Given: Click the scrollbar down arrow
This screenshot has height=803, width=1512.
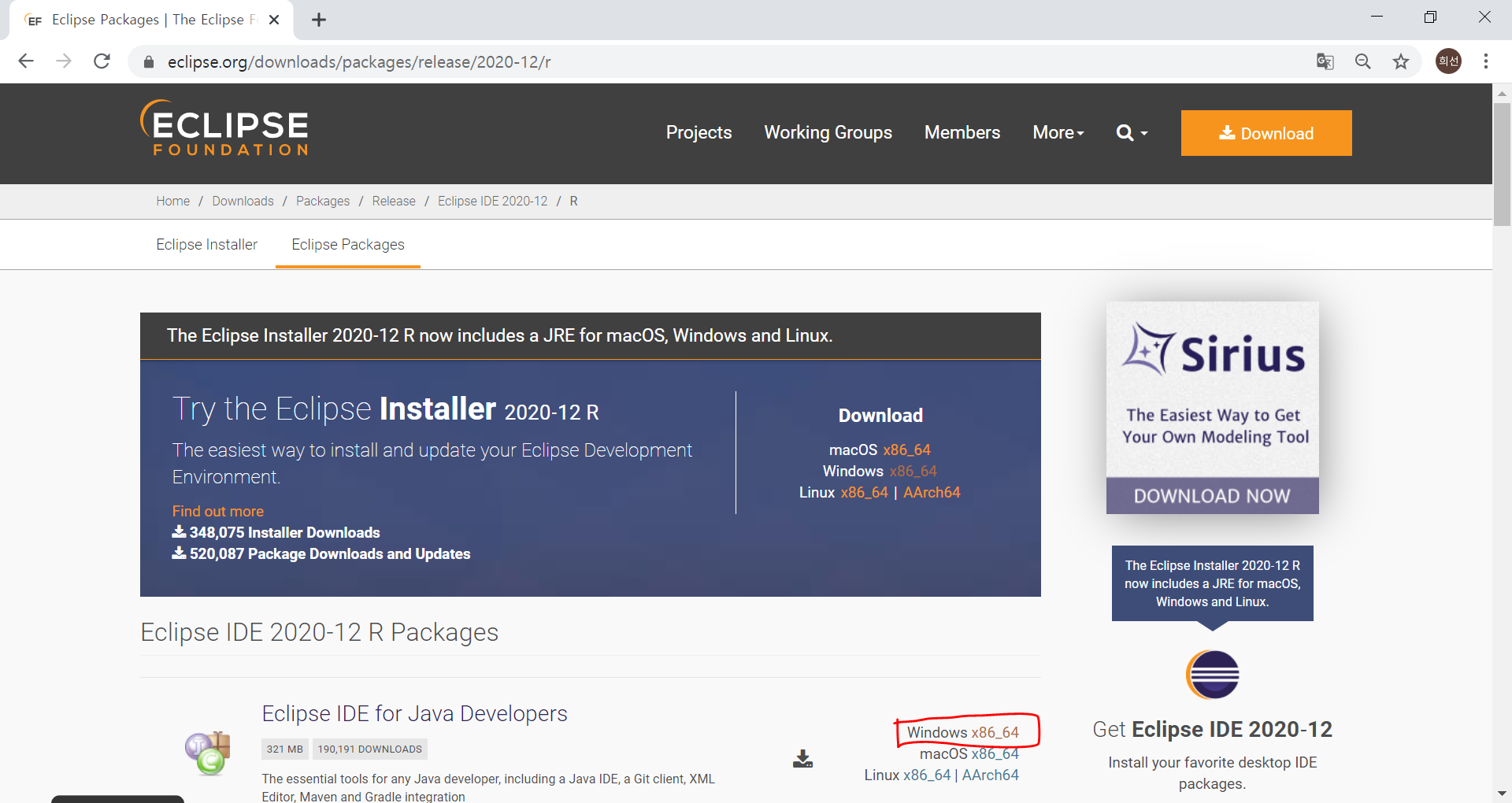Looking at the screenshot, I should coord(1502,794).
